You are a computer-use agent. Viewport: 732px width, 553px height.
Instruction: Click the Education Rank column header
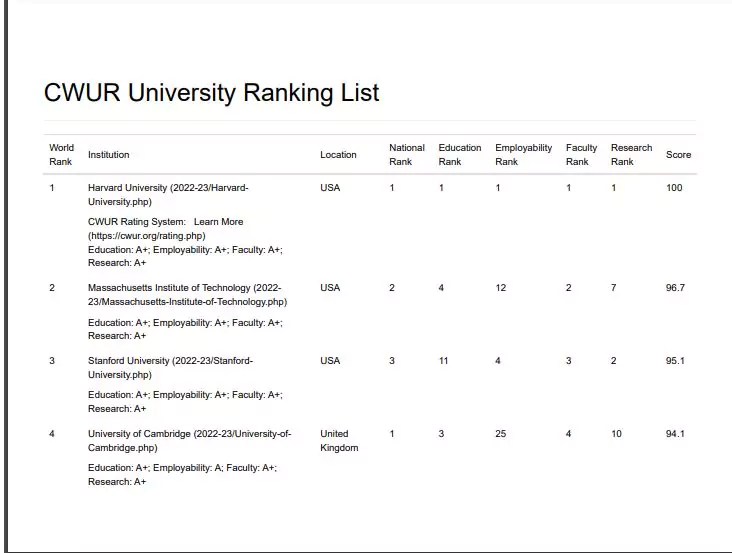pyautogui.click(x=460, y=154)
